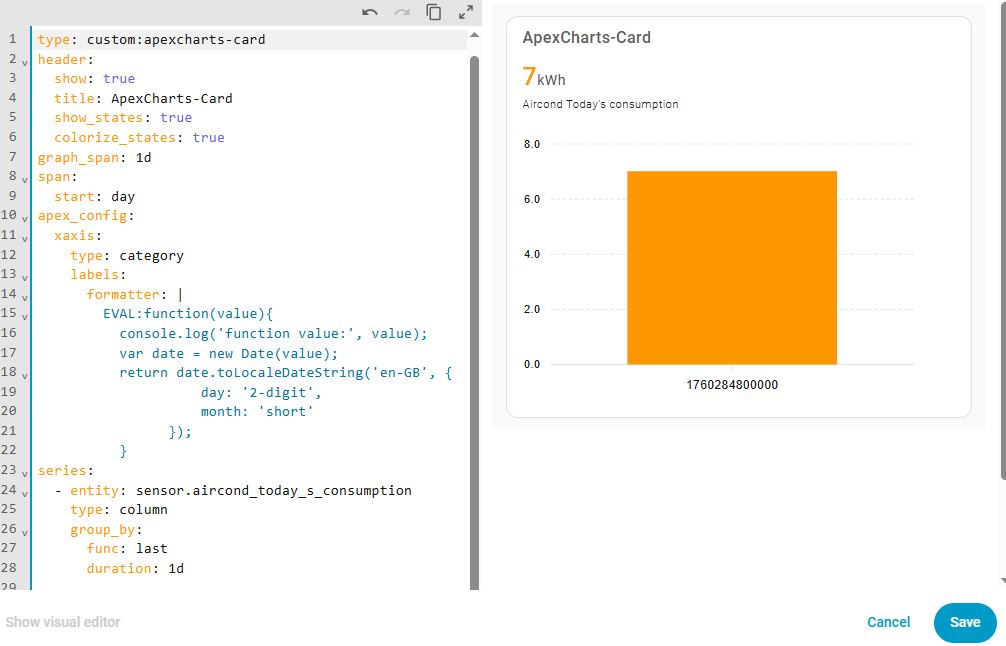
Task: Click the title: ApexCharts-Card line
Action: point(143,98)
